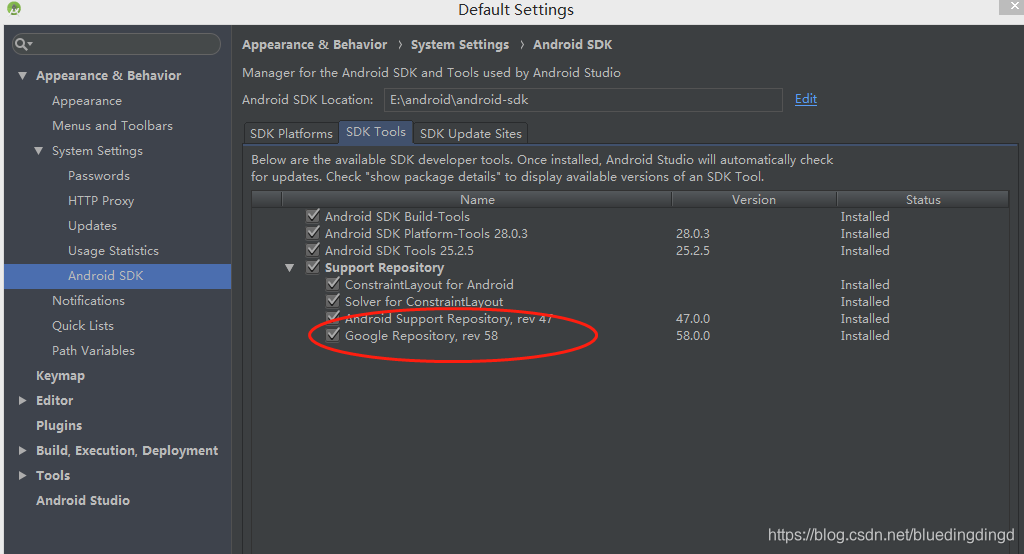
Task: Click Installed status of ConstraintLayout for Android
Action: coord(865,284)
